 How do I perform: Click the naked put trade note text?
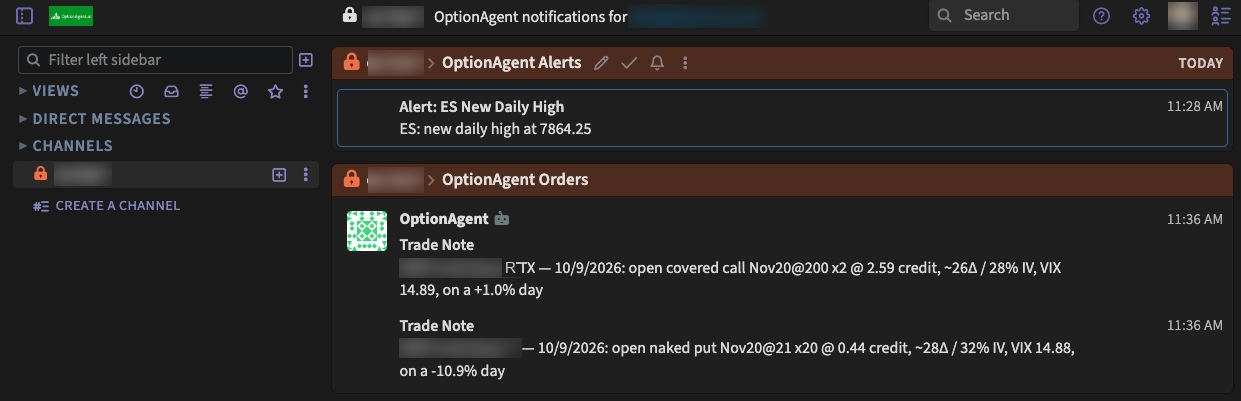point(737,359)
